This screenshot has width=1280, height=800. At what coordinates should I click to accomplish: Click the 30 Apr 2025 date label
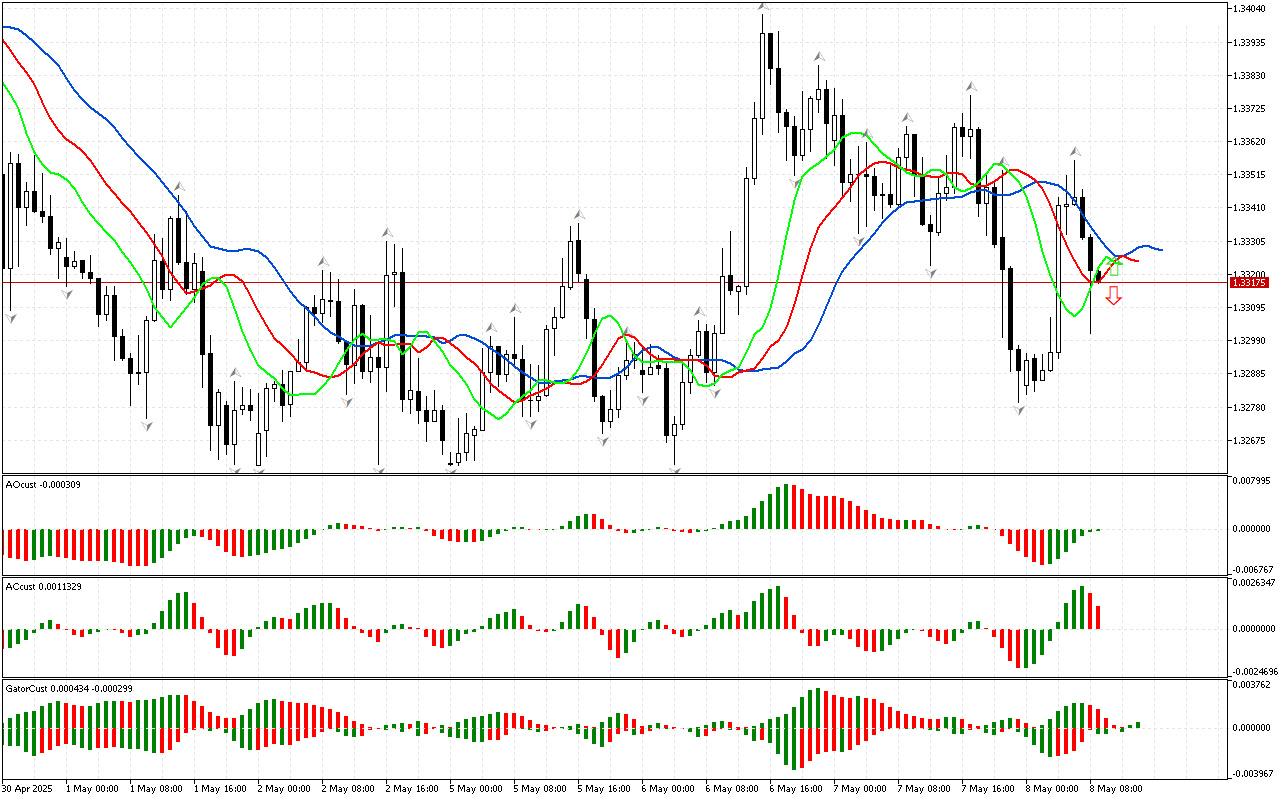coord(32,788)
